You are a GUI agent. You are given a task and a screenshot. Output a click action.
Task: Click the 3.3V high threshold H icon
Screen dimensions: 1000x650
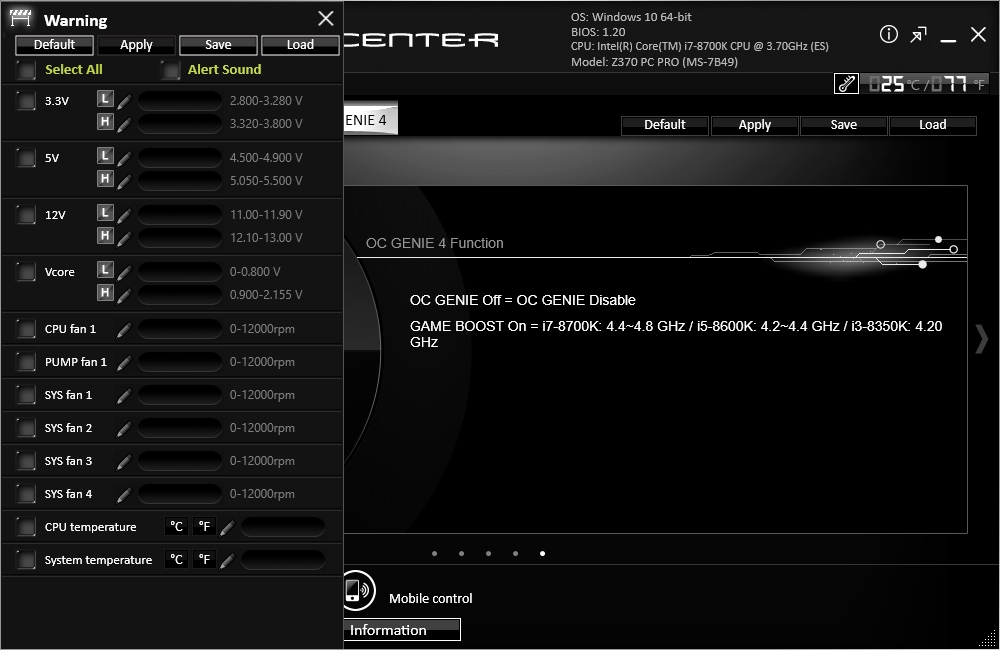point(105,122)
